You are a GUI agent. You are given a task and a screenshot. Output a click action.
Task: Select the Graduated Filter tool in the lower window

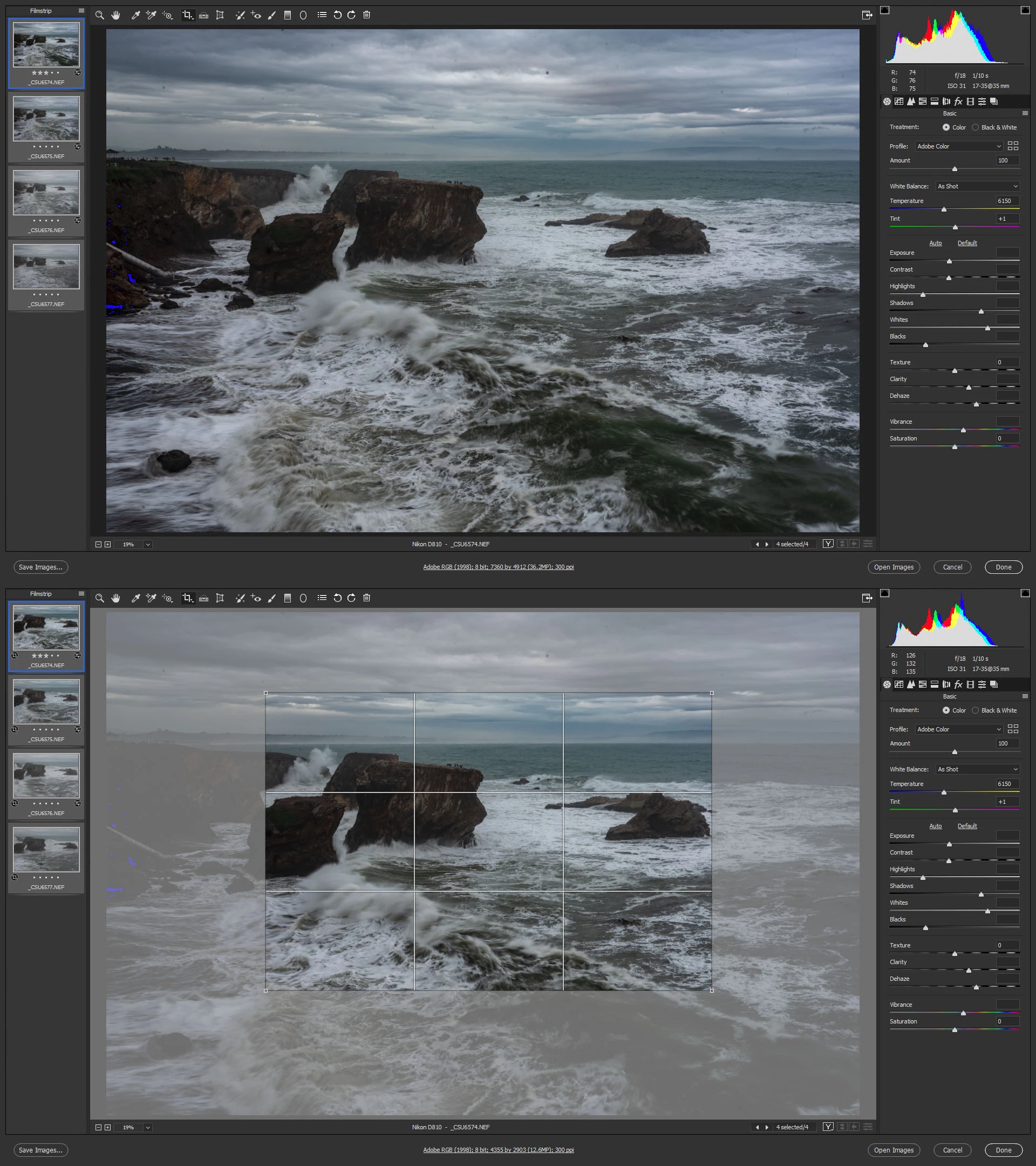(x=288, y=598)
